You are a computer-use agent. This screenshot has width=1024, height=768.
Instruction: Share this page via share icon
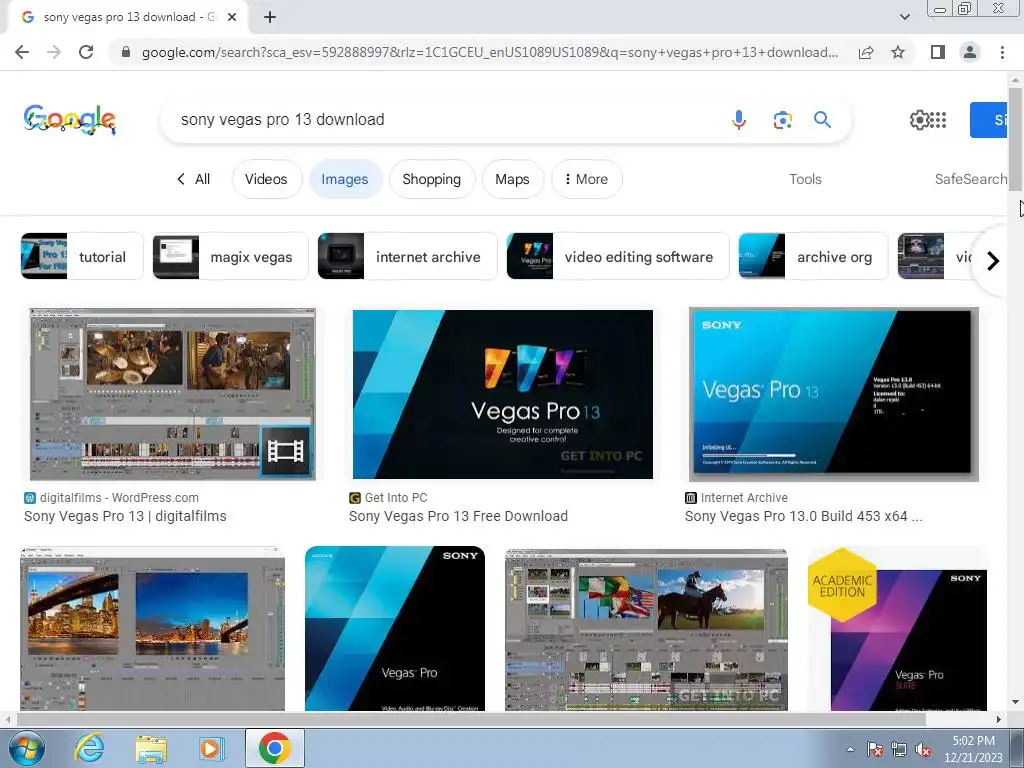click(866, 52)
